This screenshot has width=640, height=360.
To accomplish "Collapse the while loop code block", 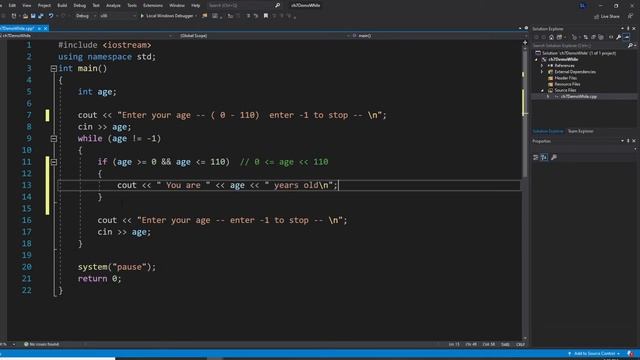I will point(53,139).
